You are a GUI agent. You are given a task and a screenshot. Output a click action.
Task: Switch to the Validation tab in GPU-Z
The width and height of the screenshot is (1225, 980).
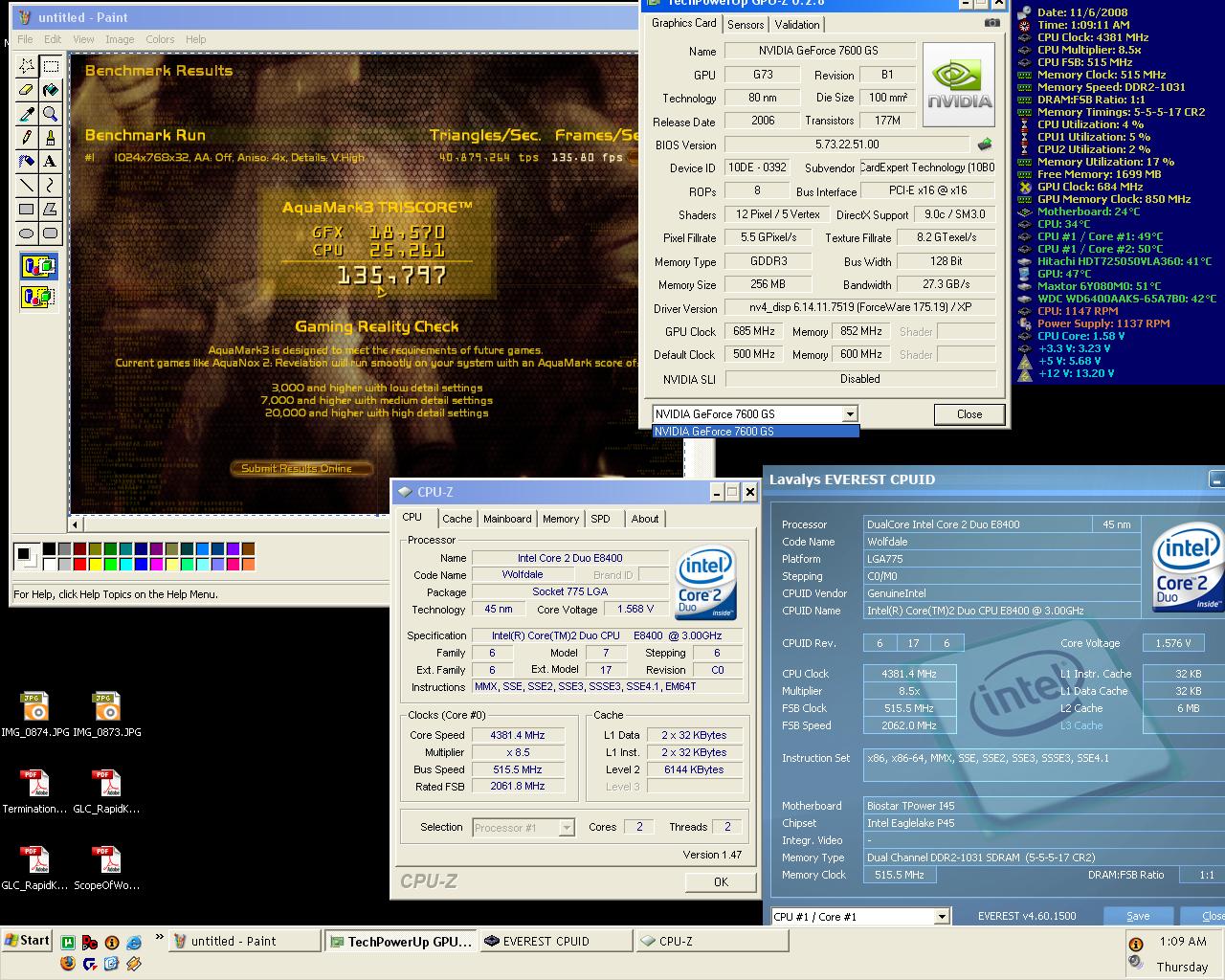point(797,25)
